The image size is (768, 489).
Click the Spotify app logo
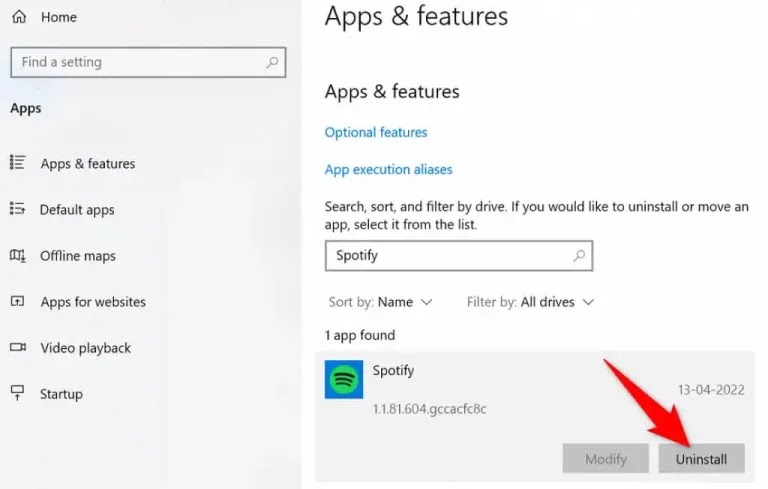344,380
